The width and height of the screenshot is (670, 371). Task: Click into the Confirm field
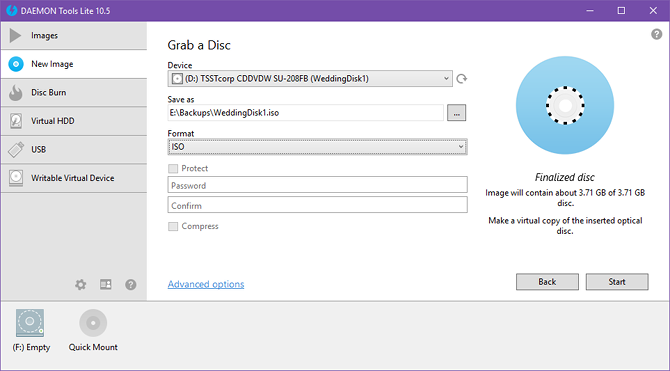[x=317, y=205]
